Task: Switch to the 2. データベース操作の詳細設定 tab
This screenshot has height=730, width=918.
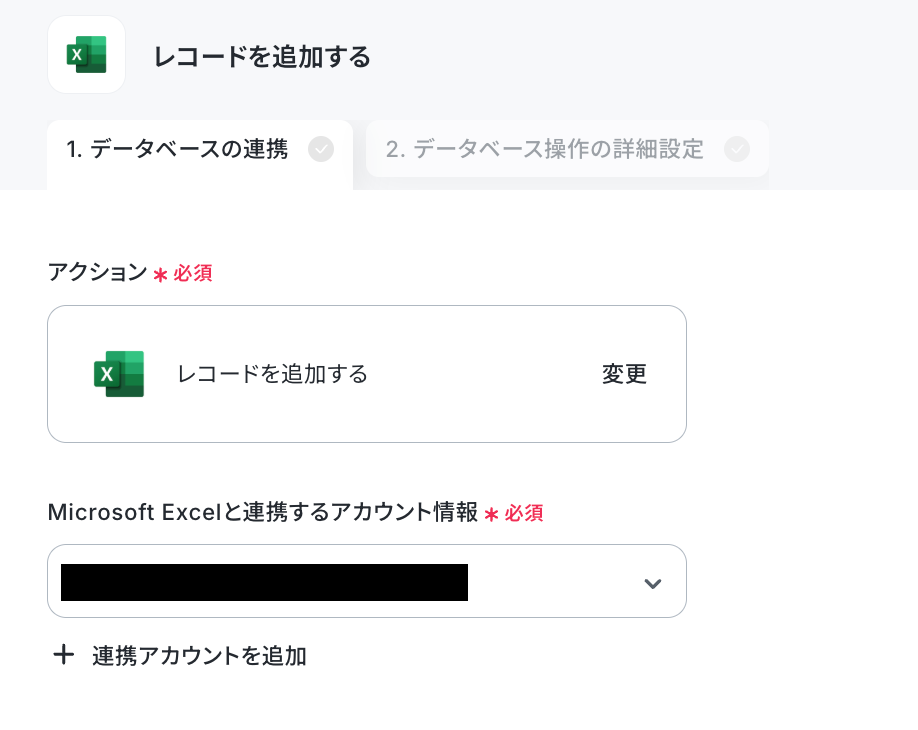Action: click(x=567, y=149)
